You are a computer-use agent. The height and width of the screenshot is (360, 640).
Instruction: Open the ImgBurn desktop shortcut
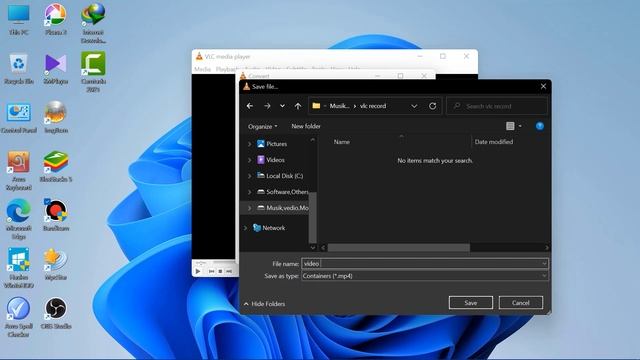pyautogui.click(x=56, y=118)
